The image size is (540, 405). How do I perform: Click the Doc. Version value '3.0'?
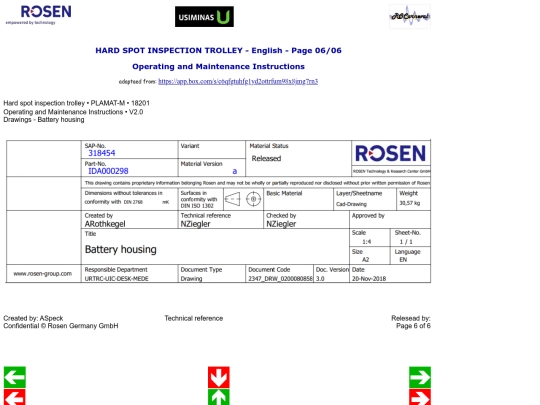pyautogui.click(x=320, y=279)
